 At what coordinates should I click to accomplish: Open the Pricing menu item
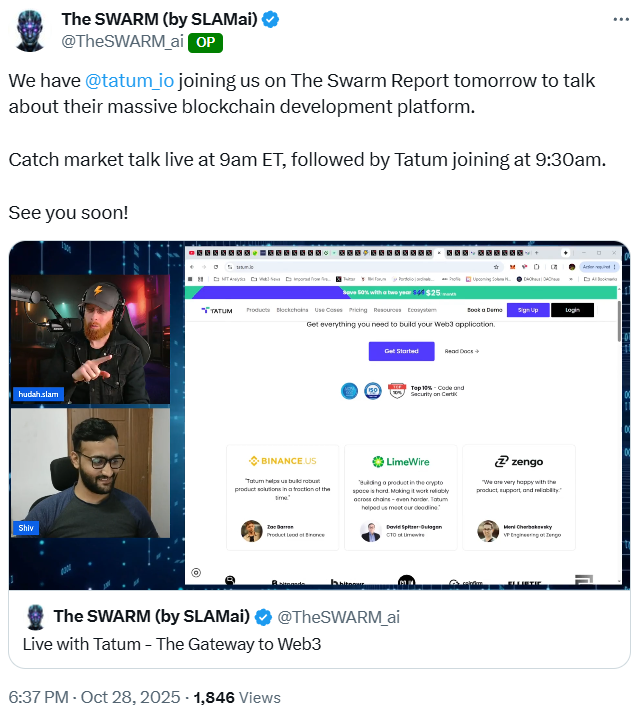tap(358, 310)
